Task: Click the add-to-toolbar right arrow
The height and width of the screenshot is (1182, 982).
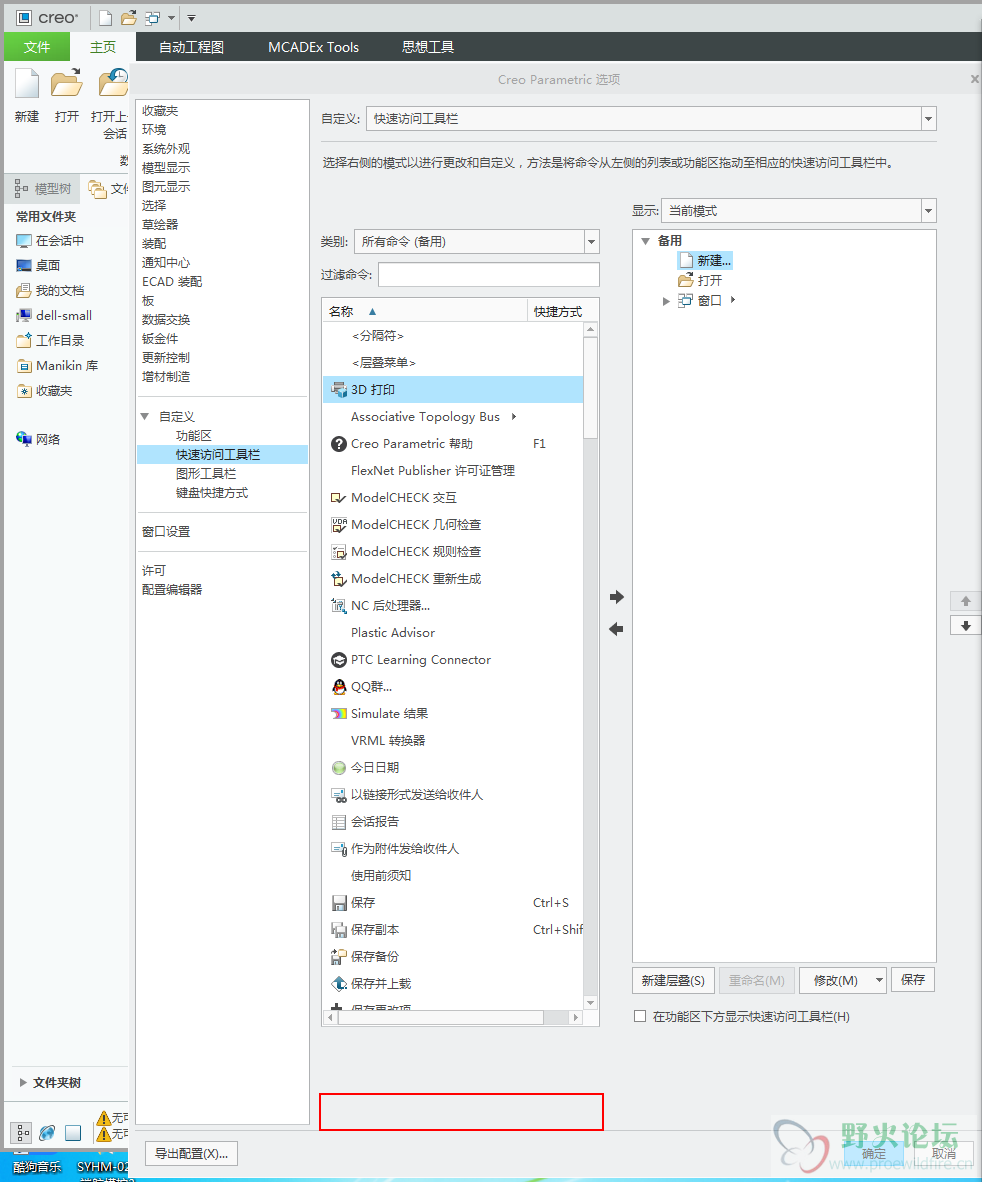Action: pos(616,597)
